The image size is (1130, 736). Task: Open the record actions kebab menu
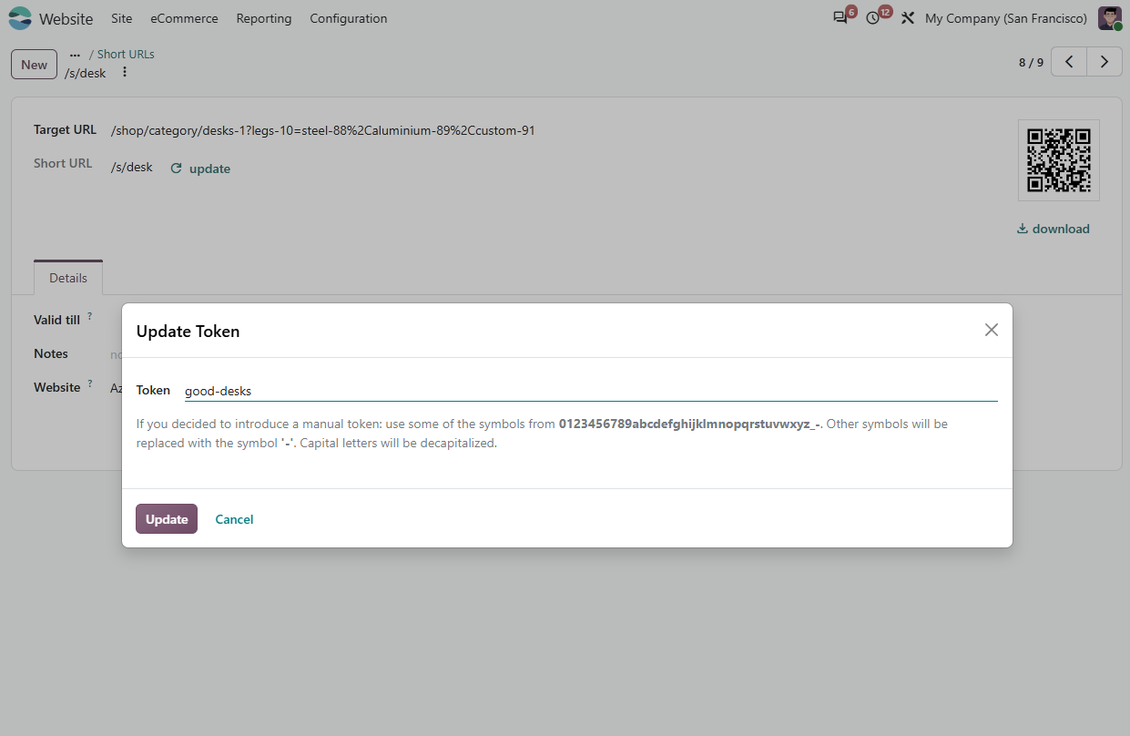(125, 72)
